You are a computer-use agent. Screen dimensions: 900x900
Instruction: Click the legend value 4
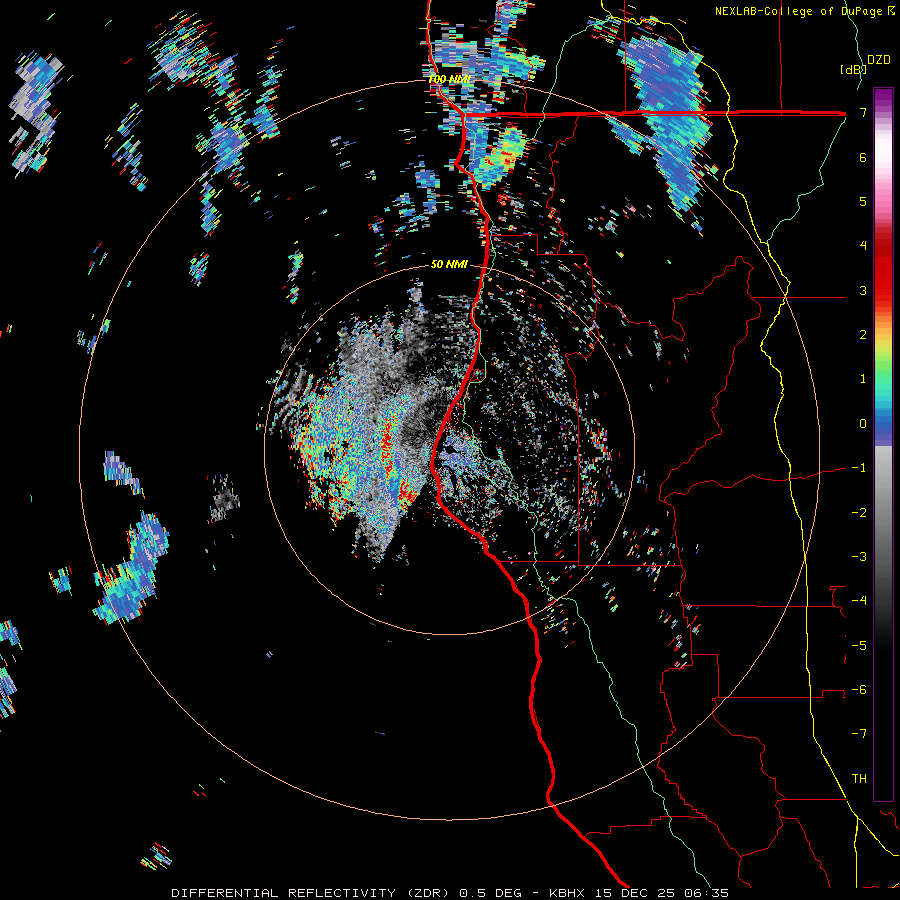[863, 246]
